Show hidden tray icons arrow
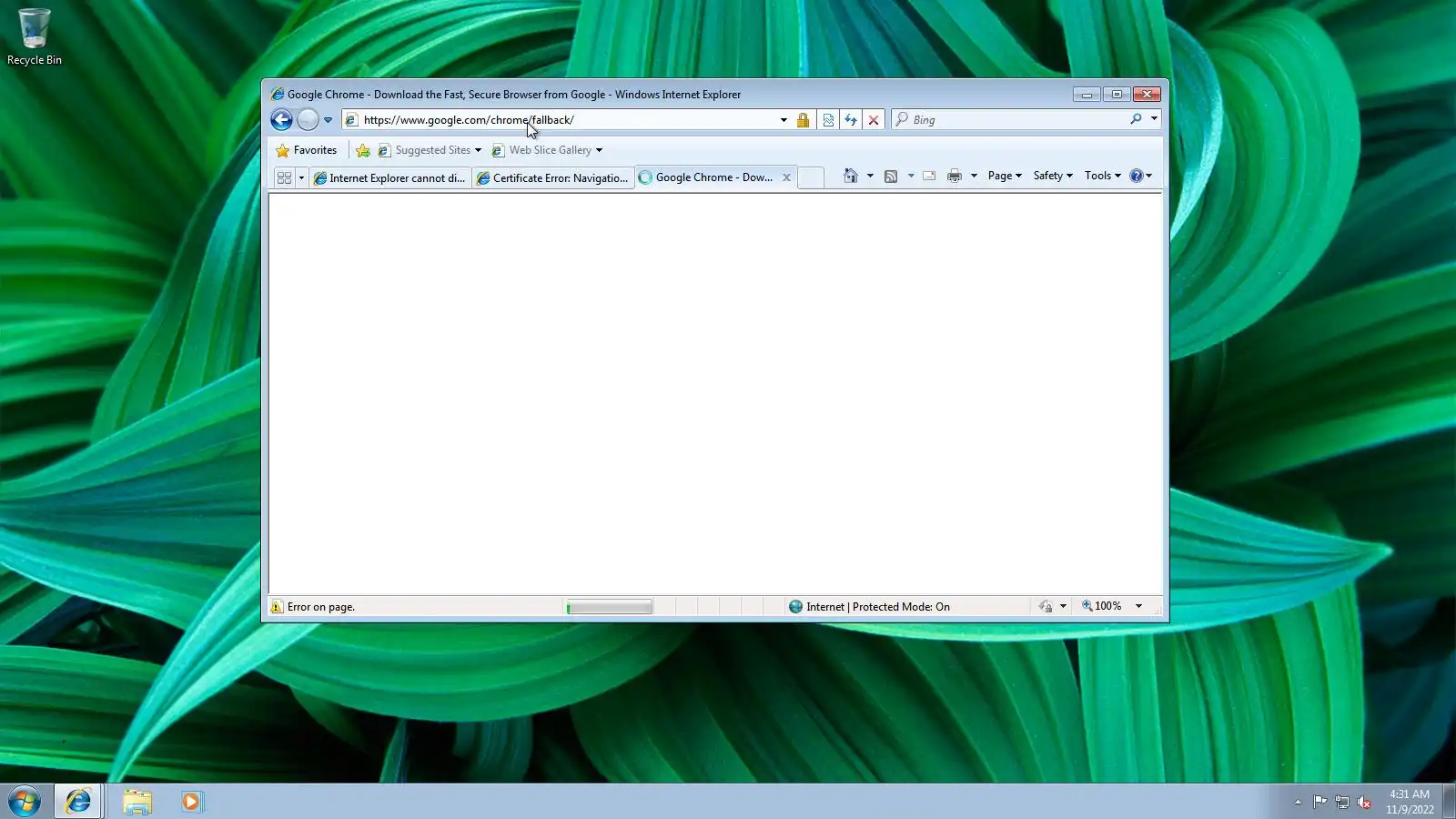This screenshot has width=1456, height=819. coord(1298,802)
